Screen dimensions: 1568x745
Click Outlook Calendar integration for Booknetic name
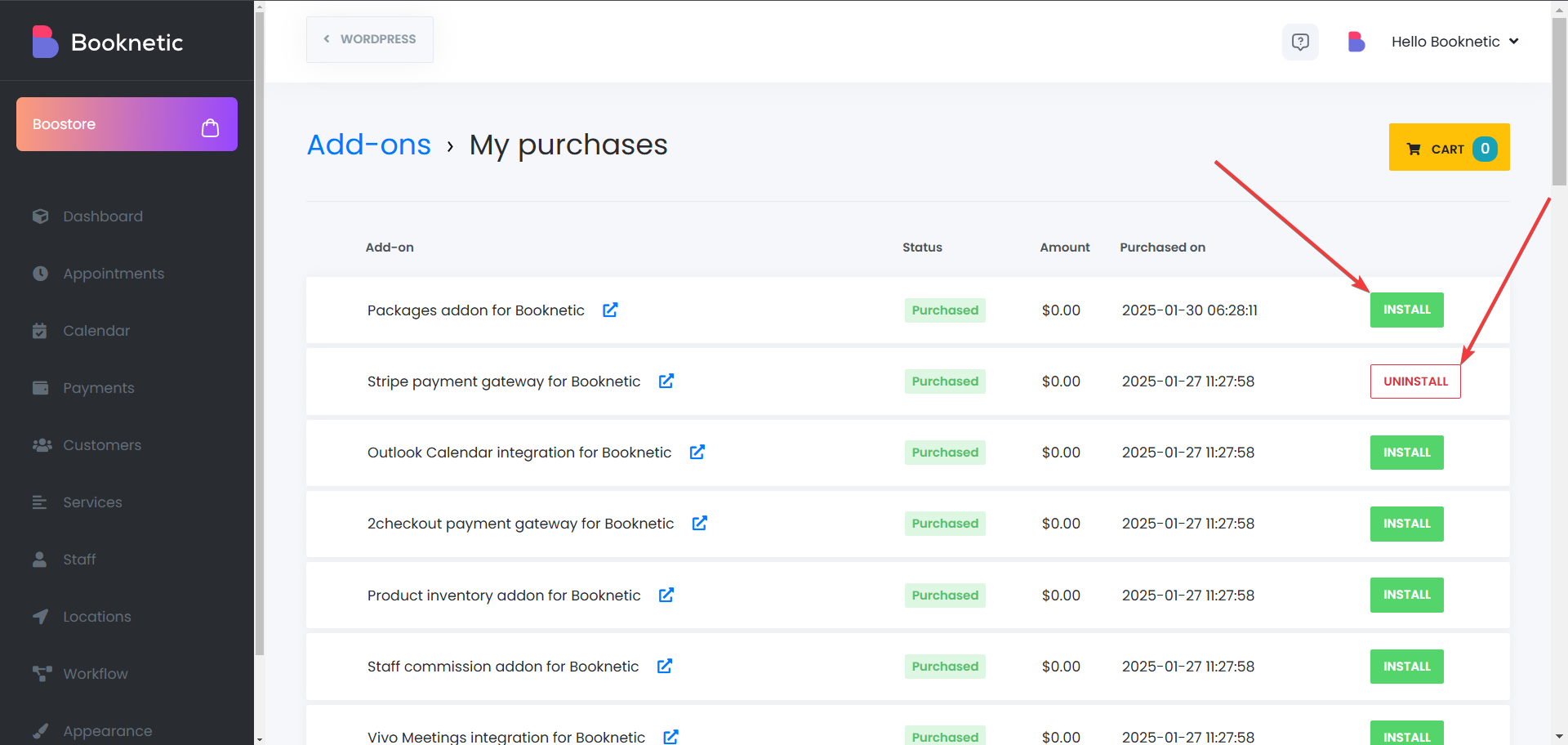519,453
